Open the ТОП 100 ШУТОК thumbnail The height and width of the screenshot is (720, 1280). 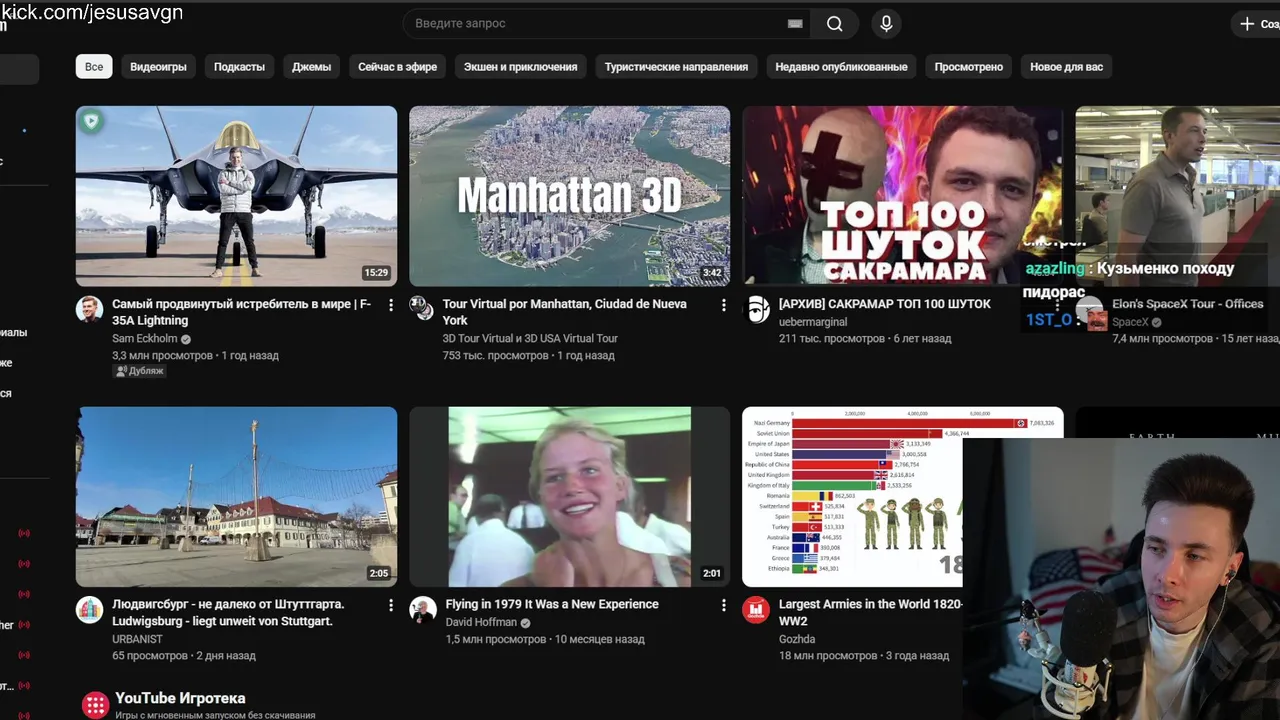coord(902,196)
